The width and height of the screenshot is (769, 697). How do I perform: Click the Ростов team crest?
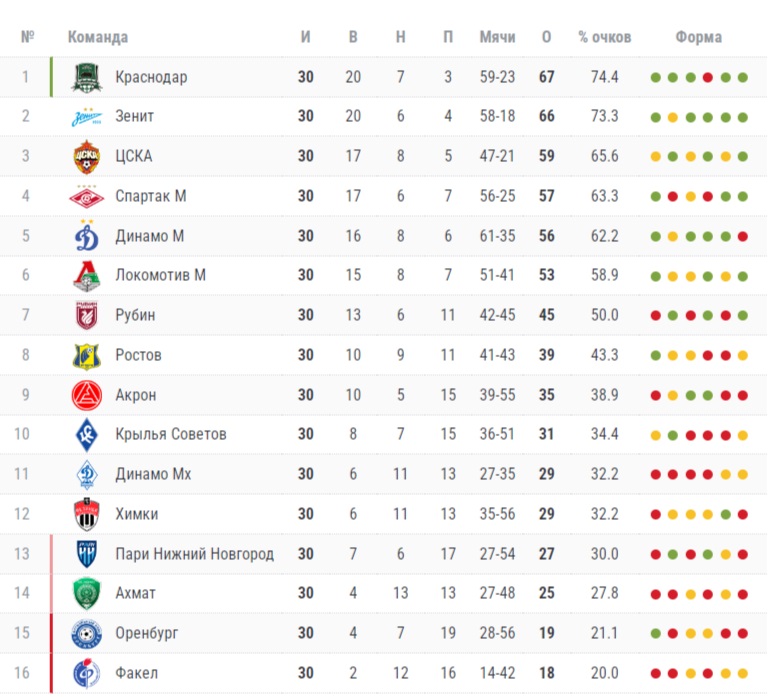[x=87, y=355]
